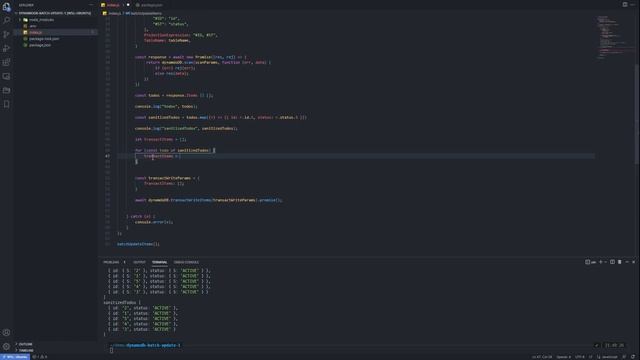Create a new terminal with plus icon

coord(600,262)
